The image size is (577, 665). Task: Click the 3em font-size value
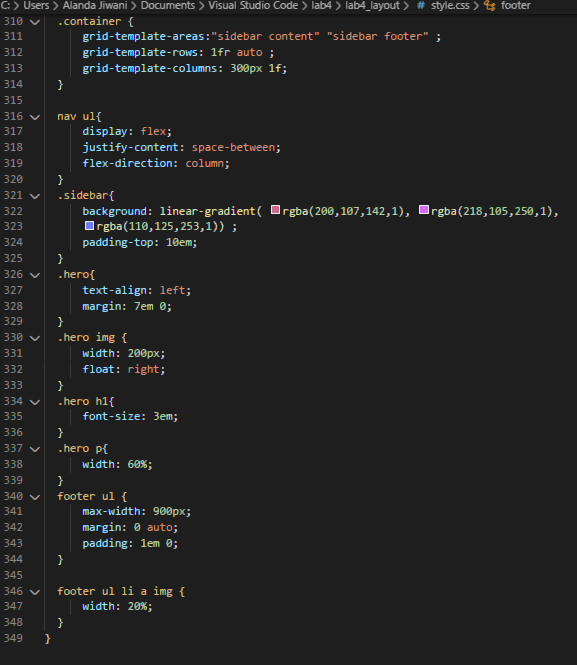coord(162,416)
